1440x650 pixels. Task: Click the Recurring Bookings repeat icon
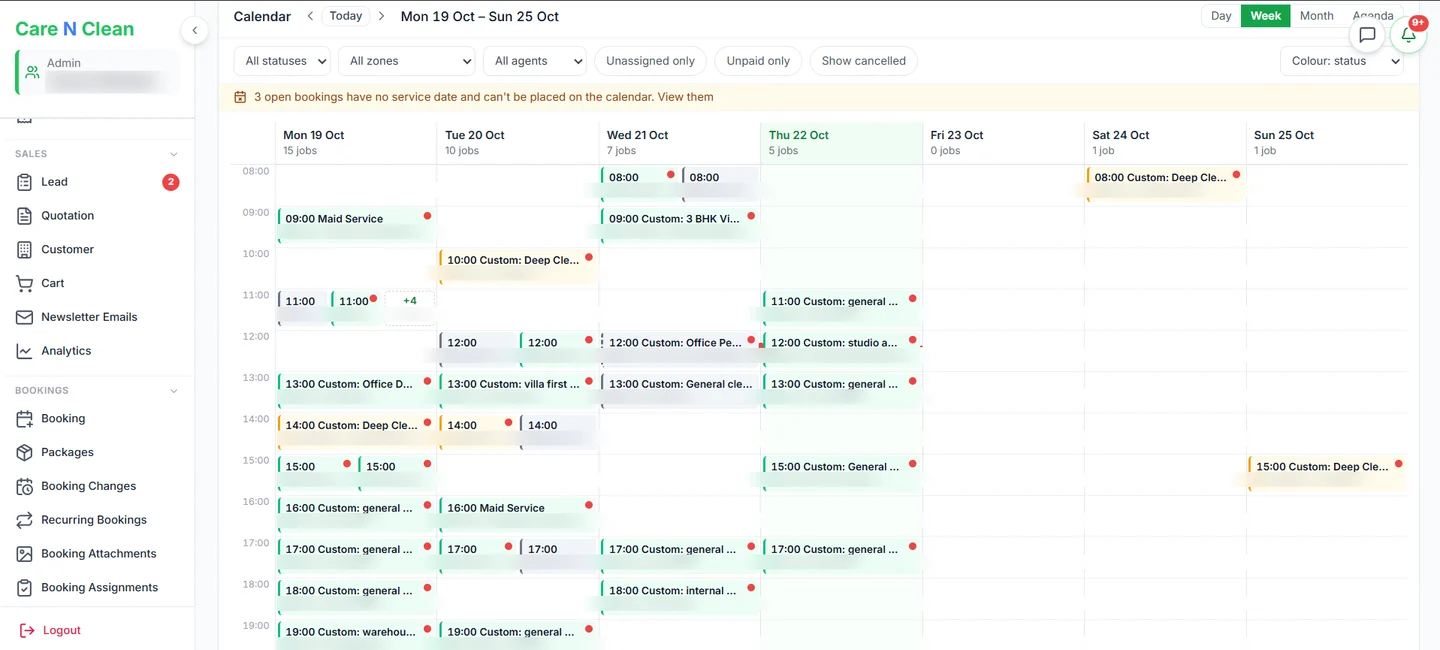pyautogui.click(x=25, y=520)
